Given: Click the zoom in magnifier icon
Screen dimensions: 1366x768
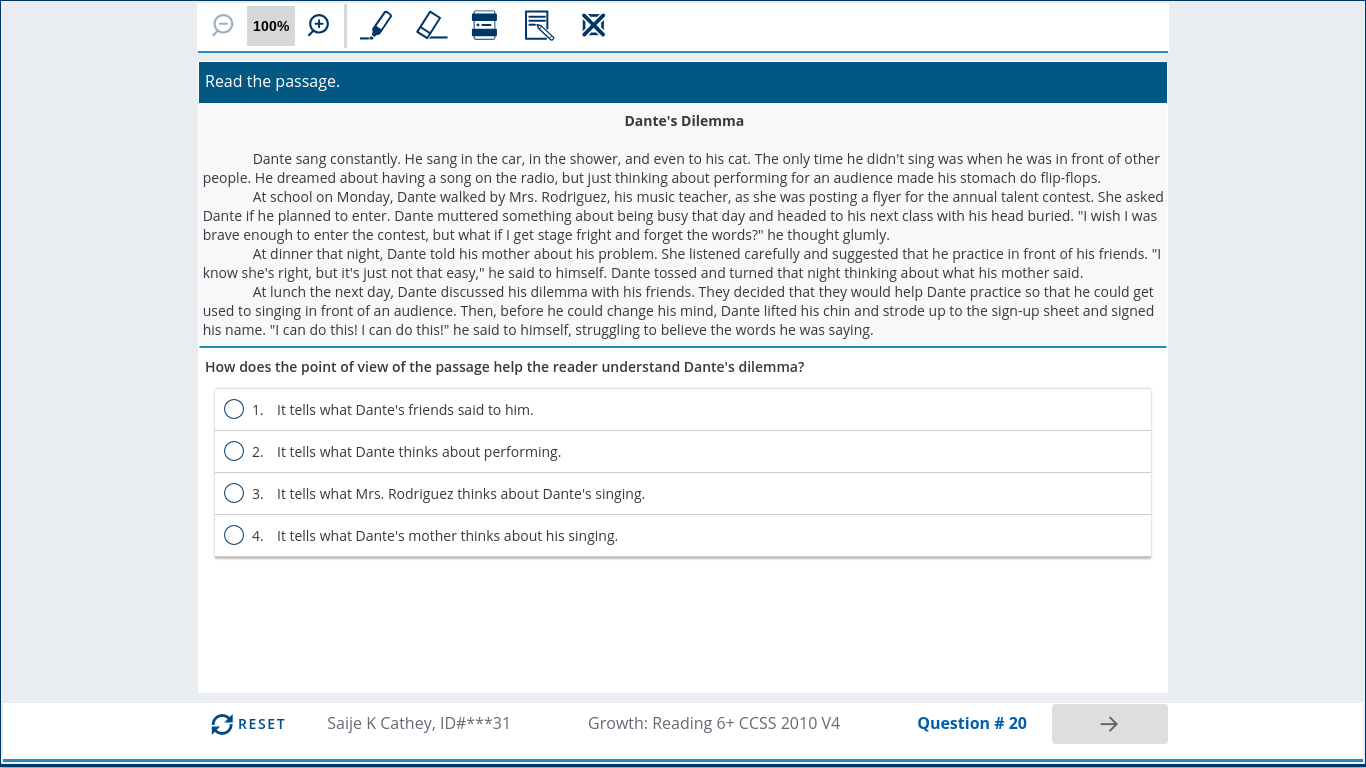Looking at the screenshot, I should pos(318,25).
